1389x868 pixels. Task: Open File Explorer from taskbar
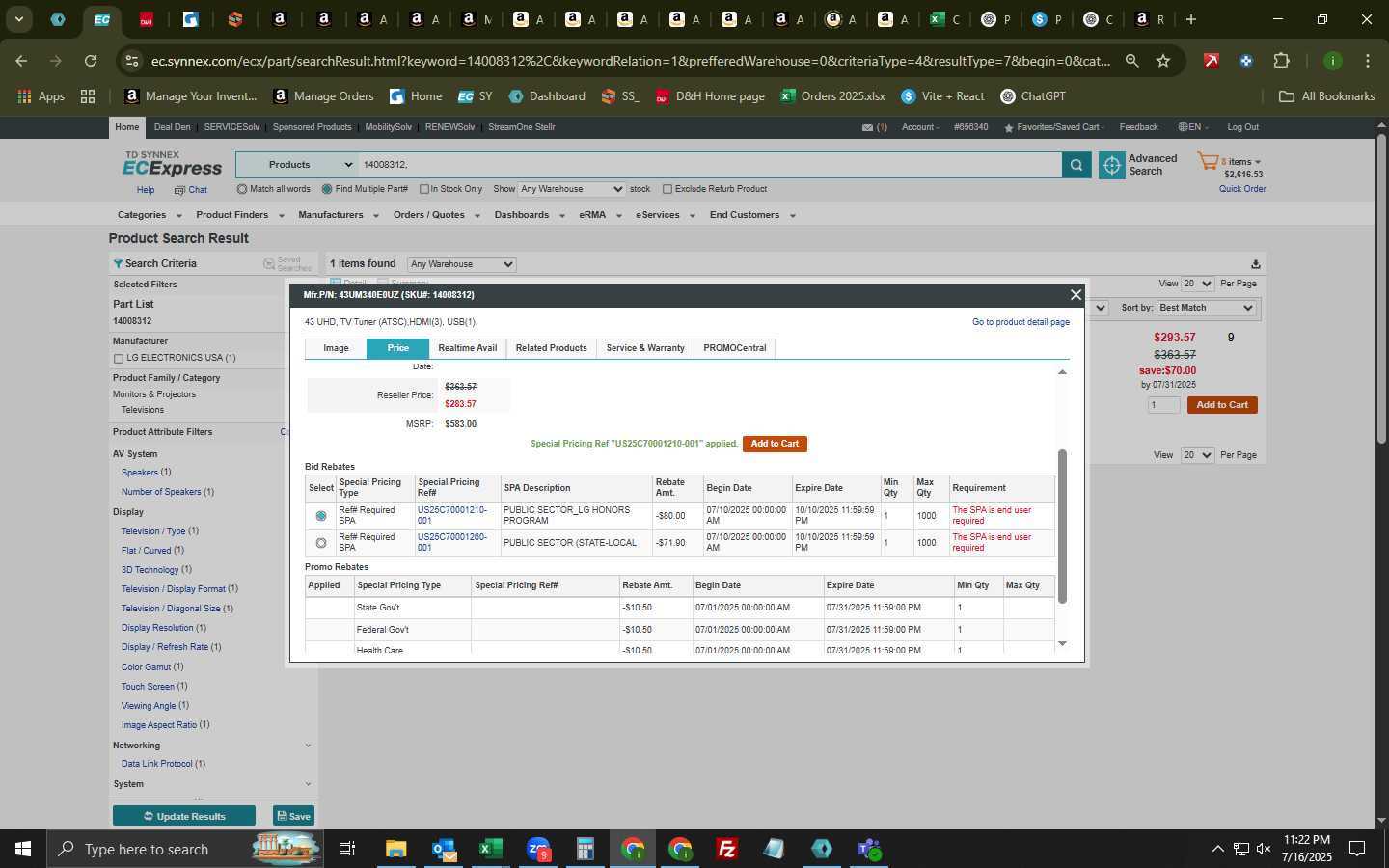pos(396,849)
